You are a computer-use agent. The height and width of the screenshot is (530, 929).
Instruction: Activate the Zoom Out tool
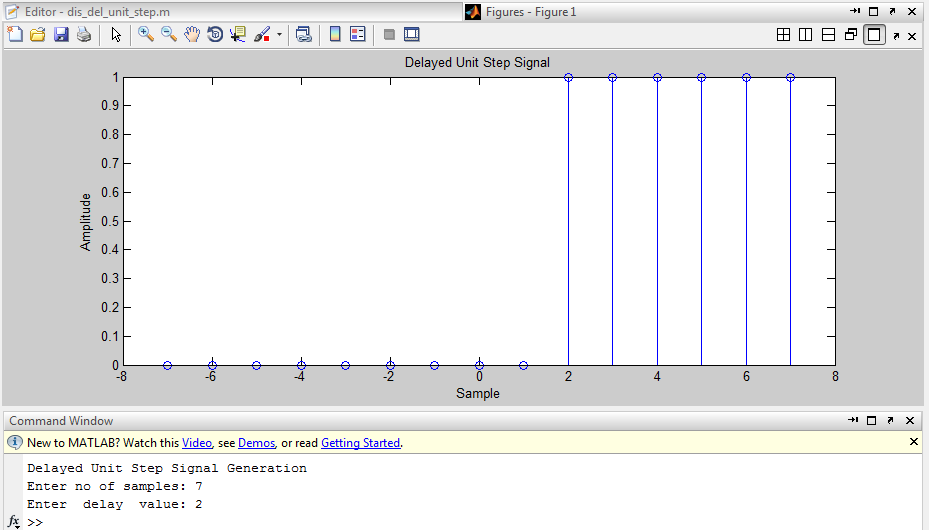point(169,34)
